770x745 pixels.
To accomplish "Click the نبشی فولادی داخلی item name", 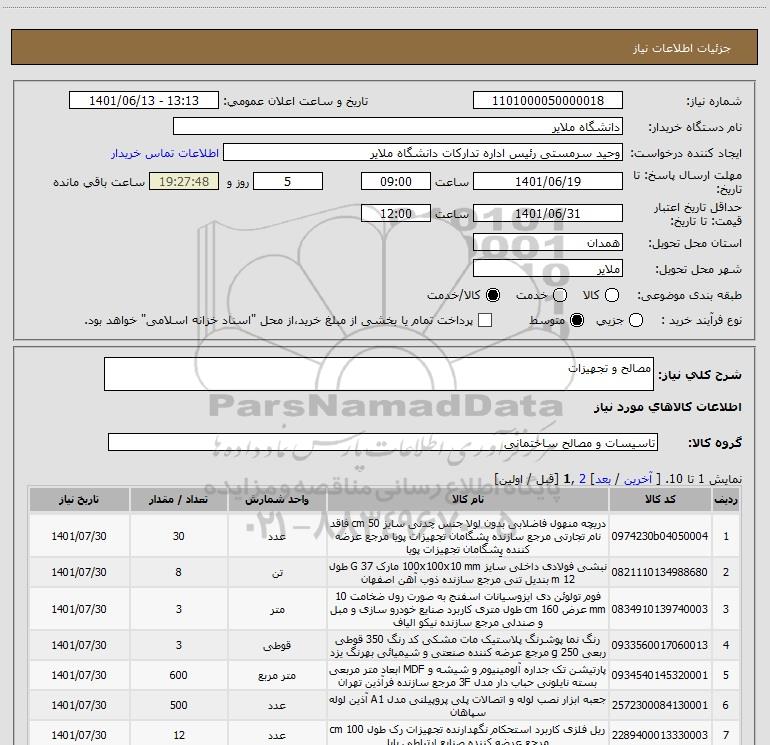I will tap(468, 573).
